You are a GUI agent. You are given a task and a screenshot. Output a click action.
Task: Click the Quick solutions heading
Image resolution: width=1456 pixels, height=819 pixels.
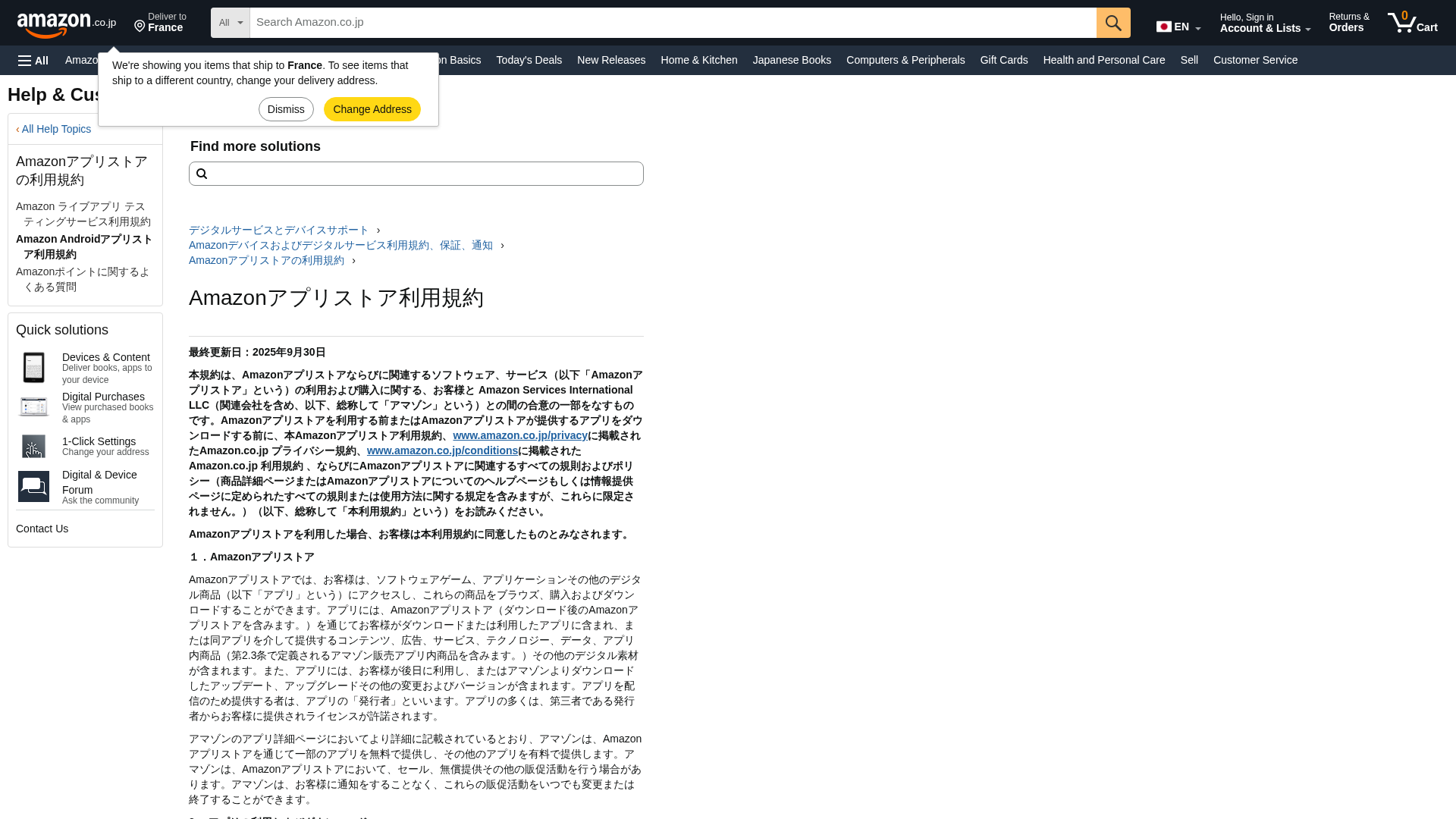[x=62, y=330]
